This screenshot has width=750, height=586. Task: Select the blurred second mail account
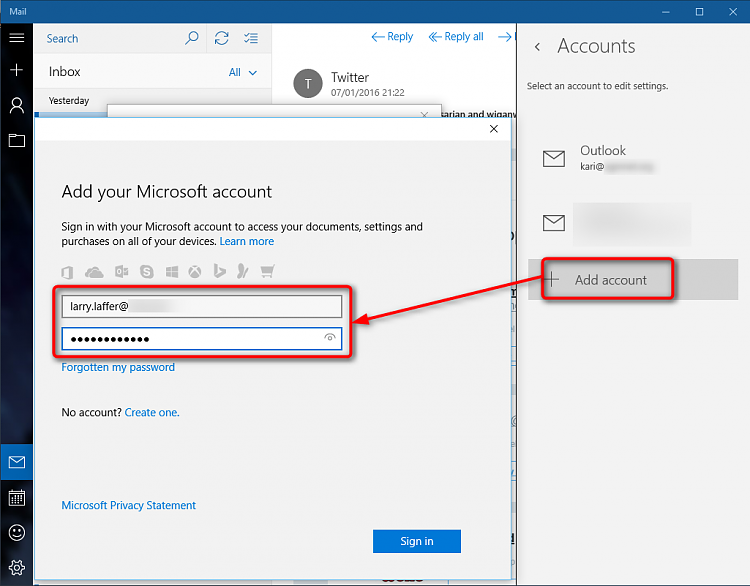(633, 223)
